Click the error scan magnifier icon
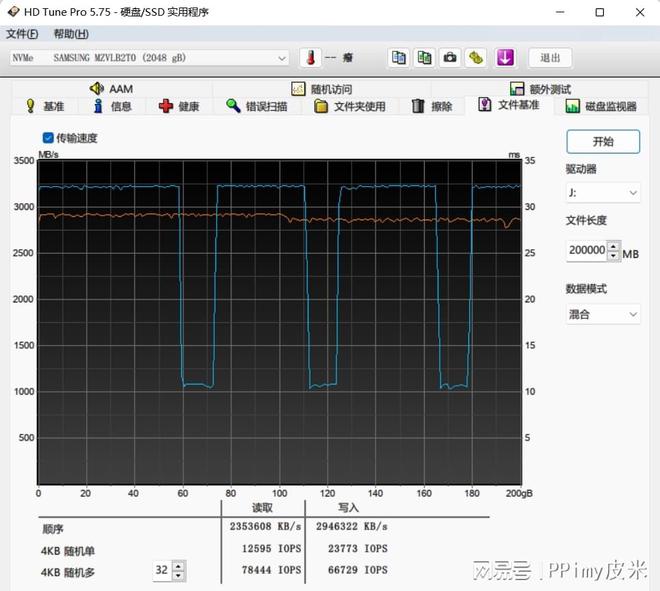The image size is (660, 591). click(x=233, y=105)
